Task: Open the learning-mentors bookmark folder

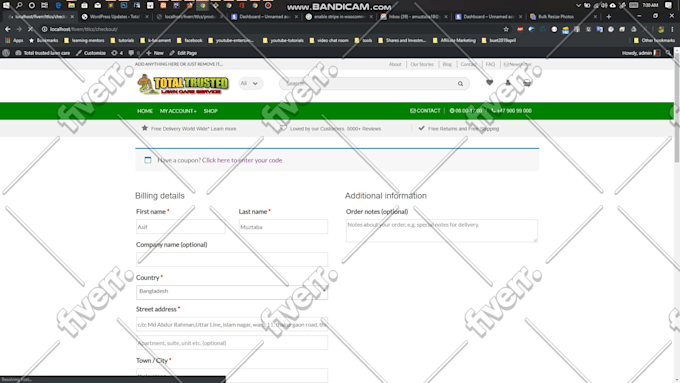Action: click(x=84, y=40)
